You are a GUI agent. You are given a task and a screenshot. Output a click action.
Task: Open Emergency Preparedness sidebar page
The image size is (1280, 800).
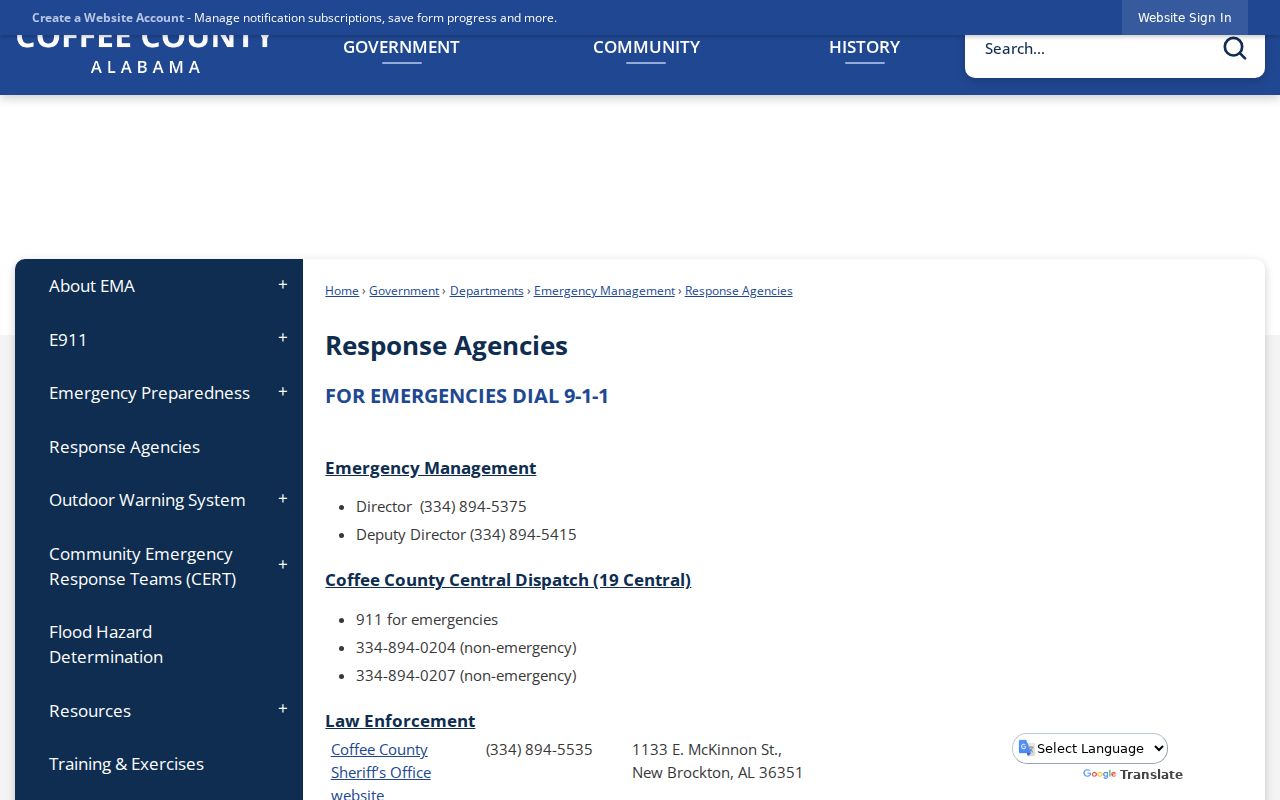click(x=149, y=393)
